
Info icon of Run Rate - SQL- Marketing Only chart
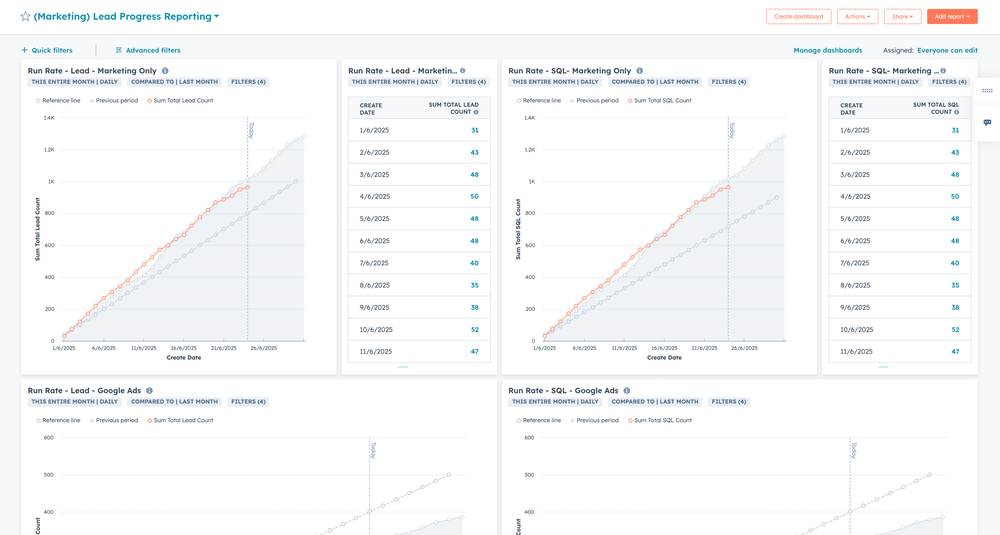point(640,71)
